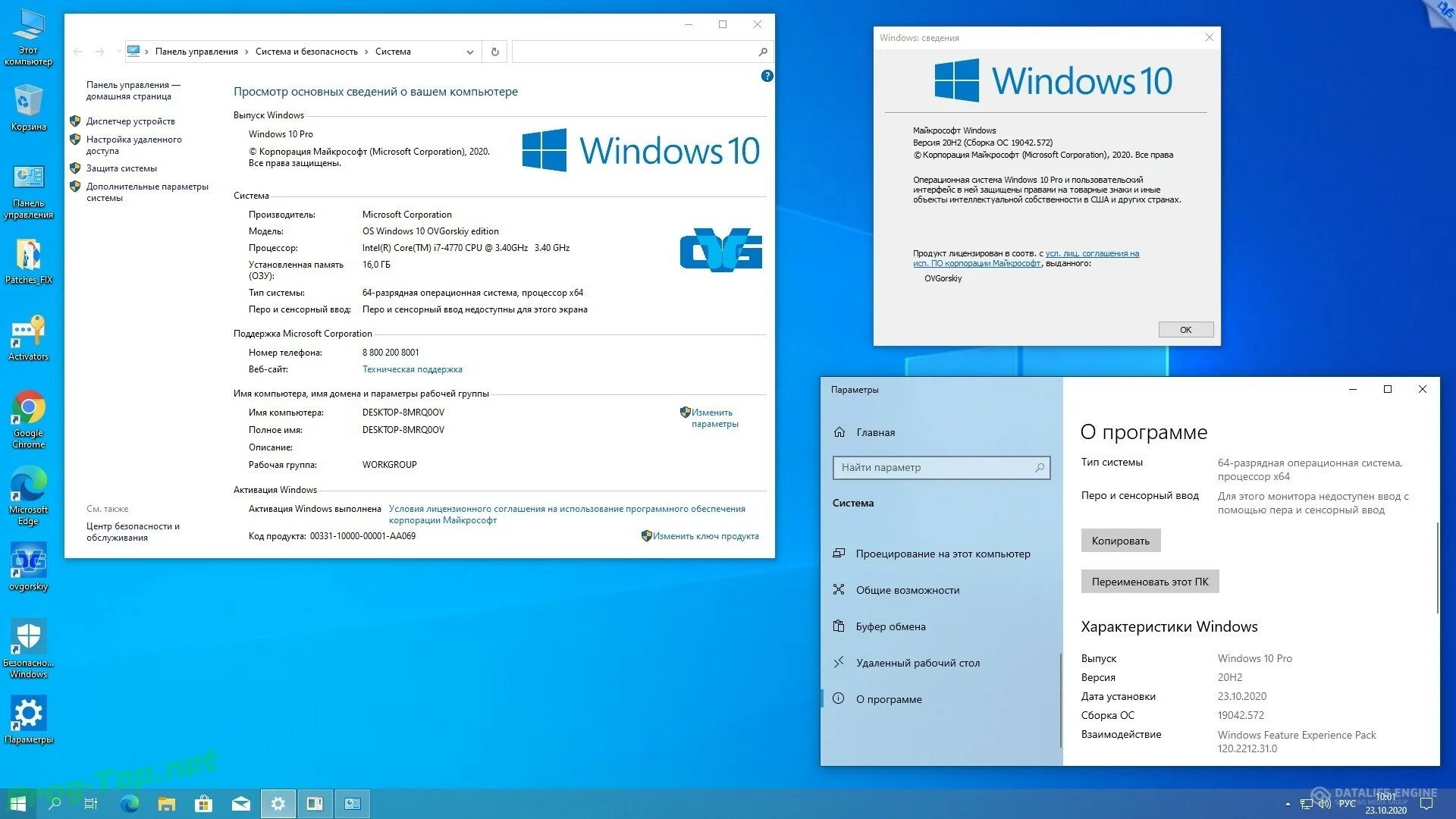Expand the address bar history dropdown
The image size is (1456, 819).
click(470, 52)
